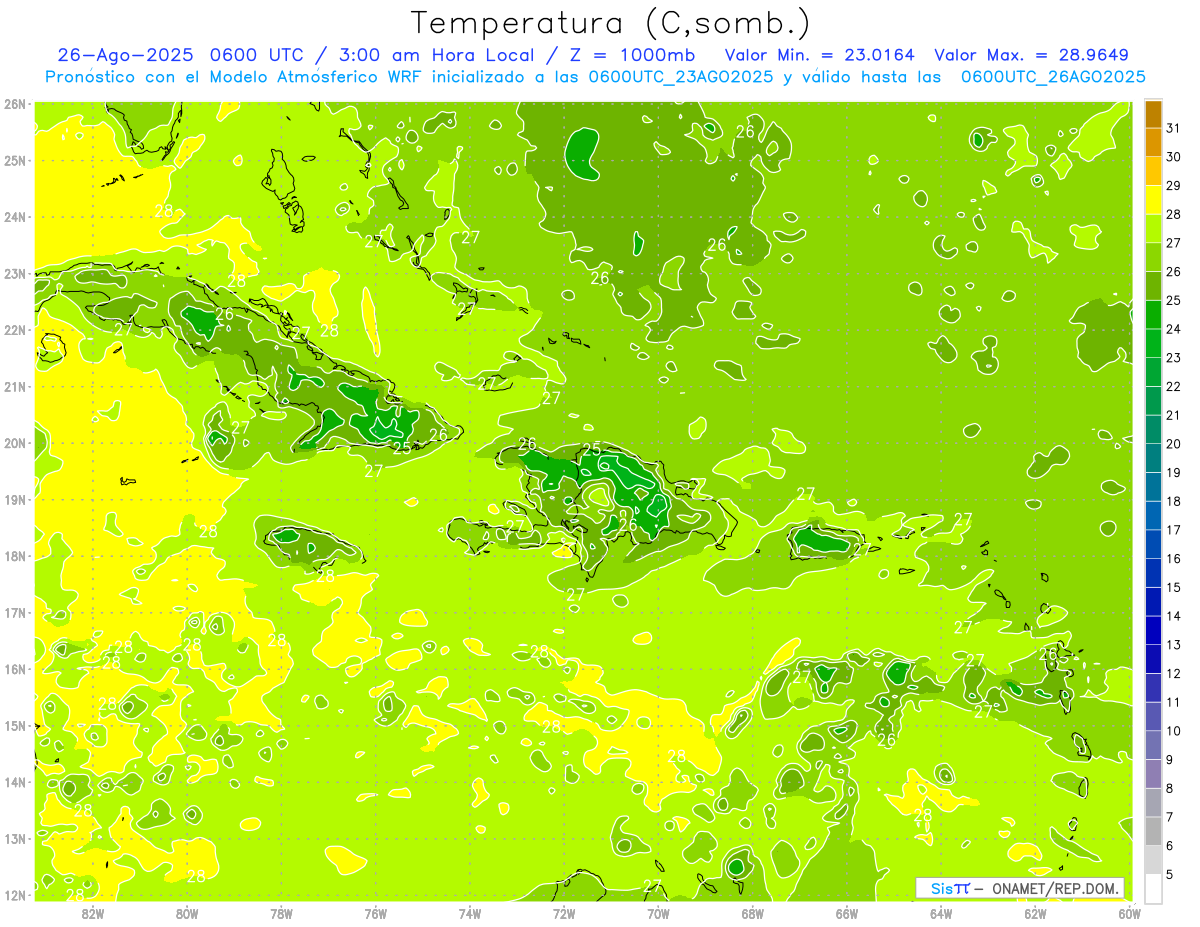Click the '20N' latitude axis label
Screen dimensions: 1200x927
[16, 443]
